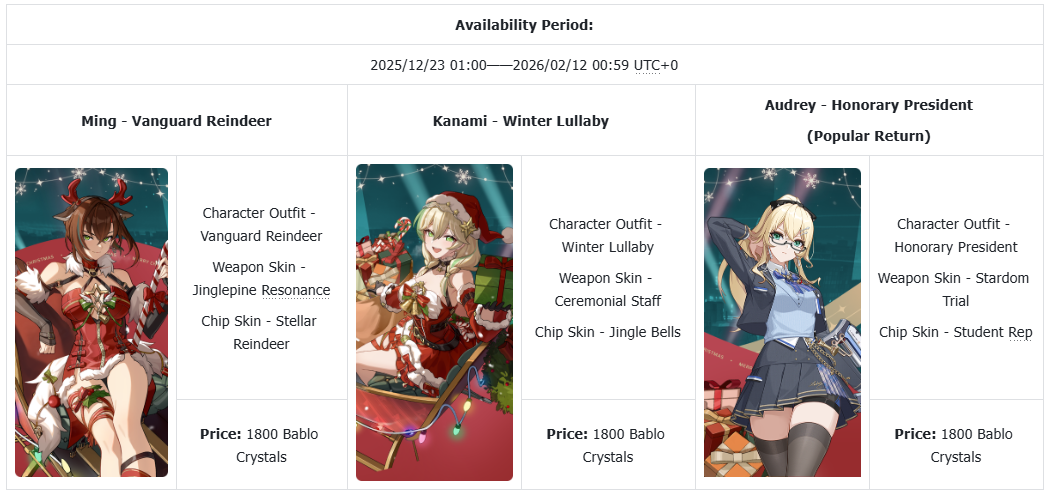Click the underlined word Rep

pyautogui.click(x=1020, y=332)
